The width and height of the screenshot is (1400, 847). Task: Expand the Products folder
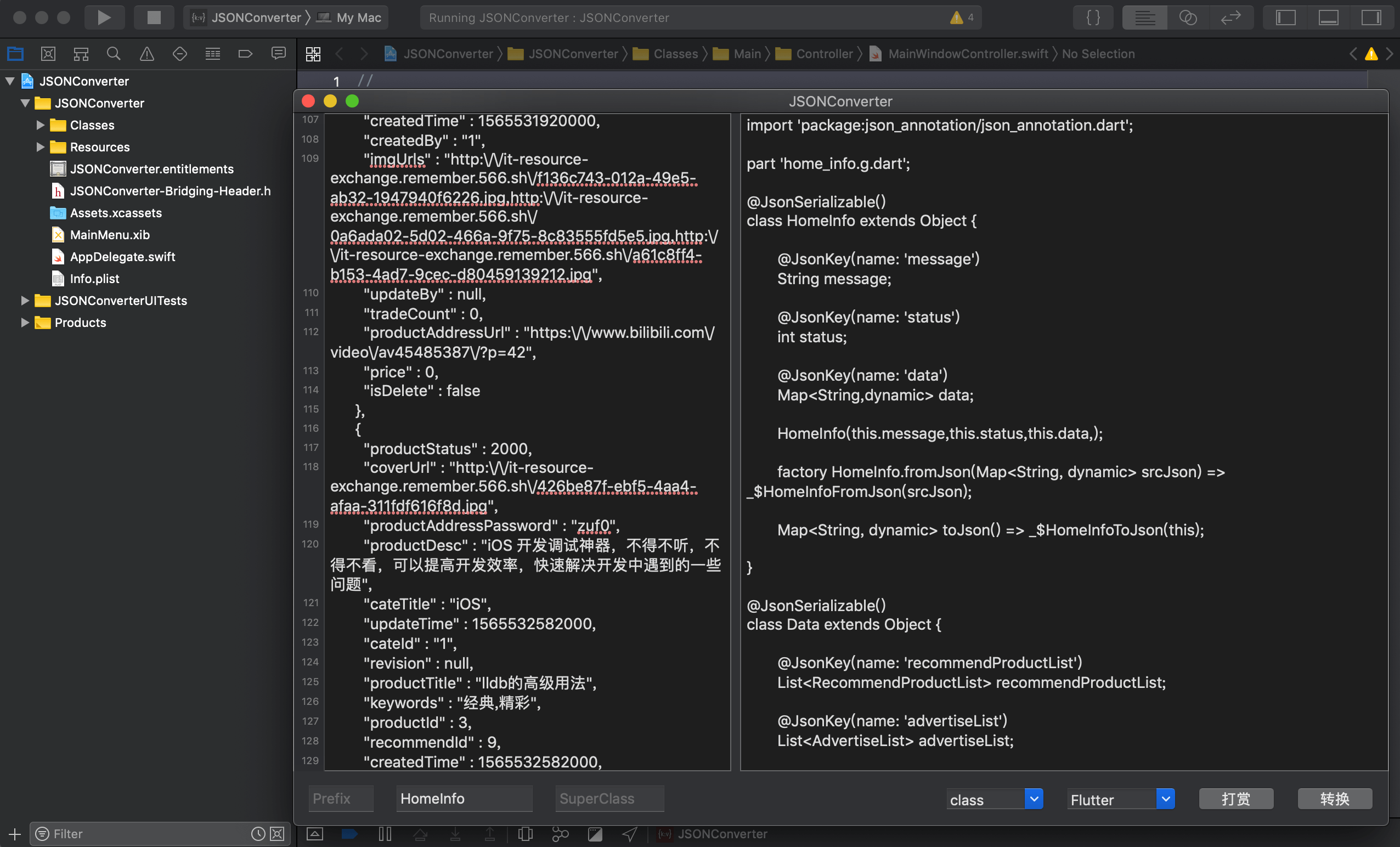(25, 323)
